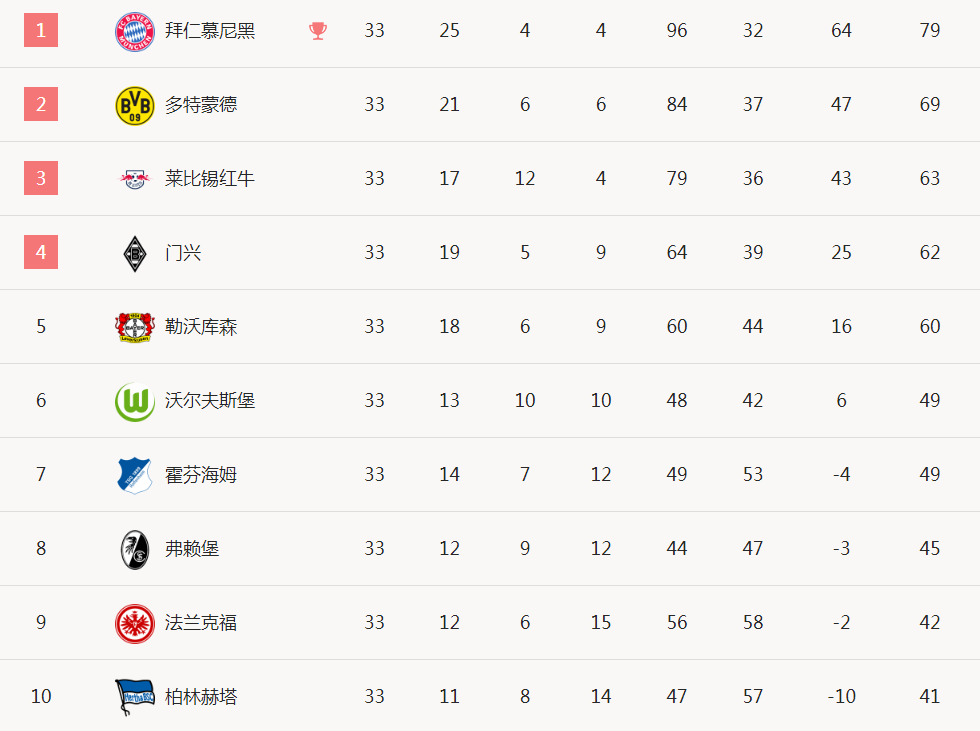
Task: Click the 79 points value for Bayern
Action: [930, 30]
